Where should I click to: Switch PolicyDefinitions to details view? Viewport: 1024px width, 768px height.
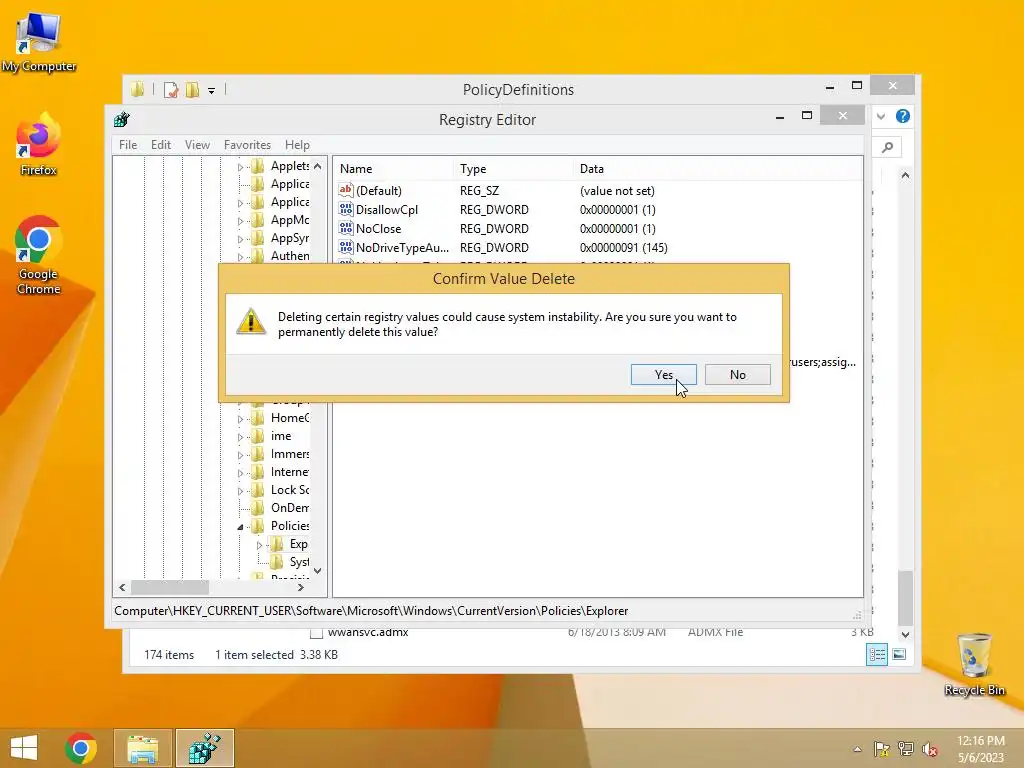pos(877,654)
